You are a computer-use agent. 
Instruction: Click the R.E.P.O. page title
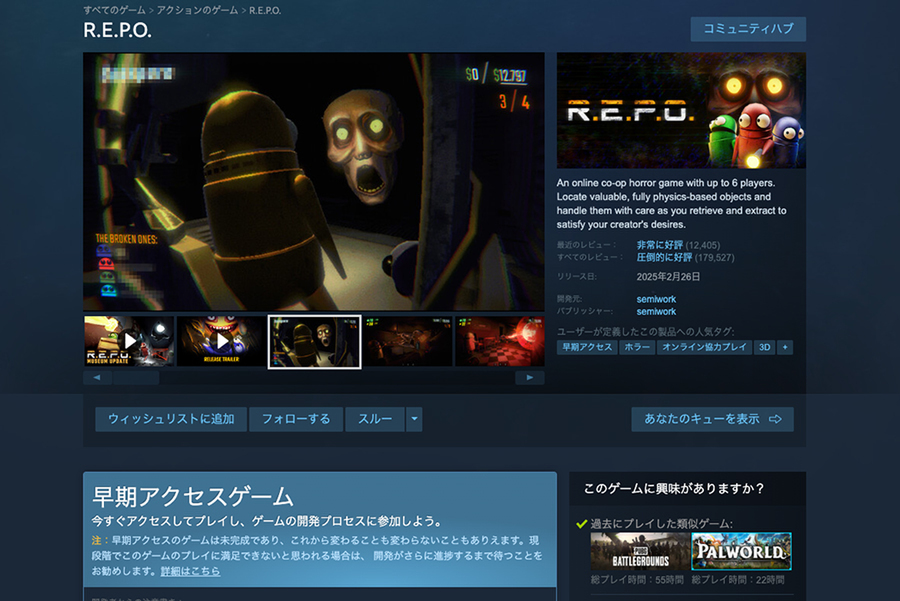pyautogui.click(x=118, y=30)
